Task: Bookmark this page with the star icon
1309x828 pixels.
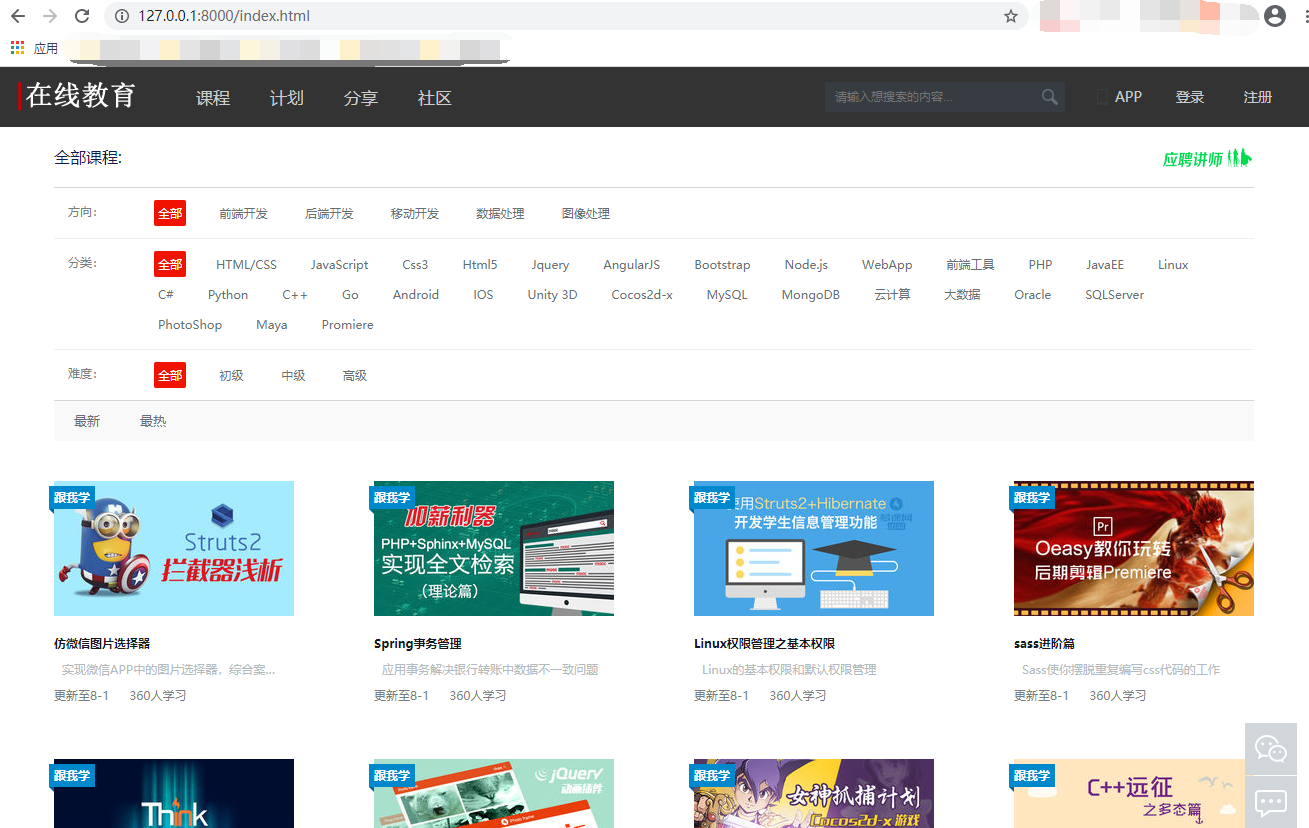Action: pyautogui.click(x=1010, y=16)
